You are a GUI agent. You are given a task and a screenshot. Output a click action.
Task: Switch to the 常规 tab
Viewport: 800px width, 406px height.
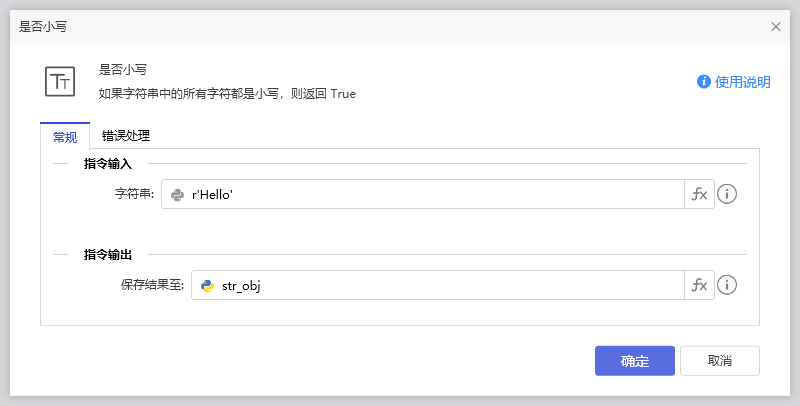click(65, 137)
